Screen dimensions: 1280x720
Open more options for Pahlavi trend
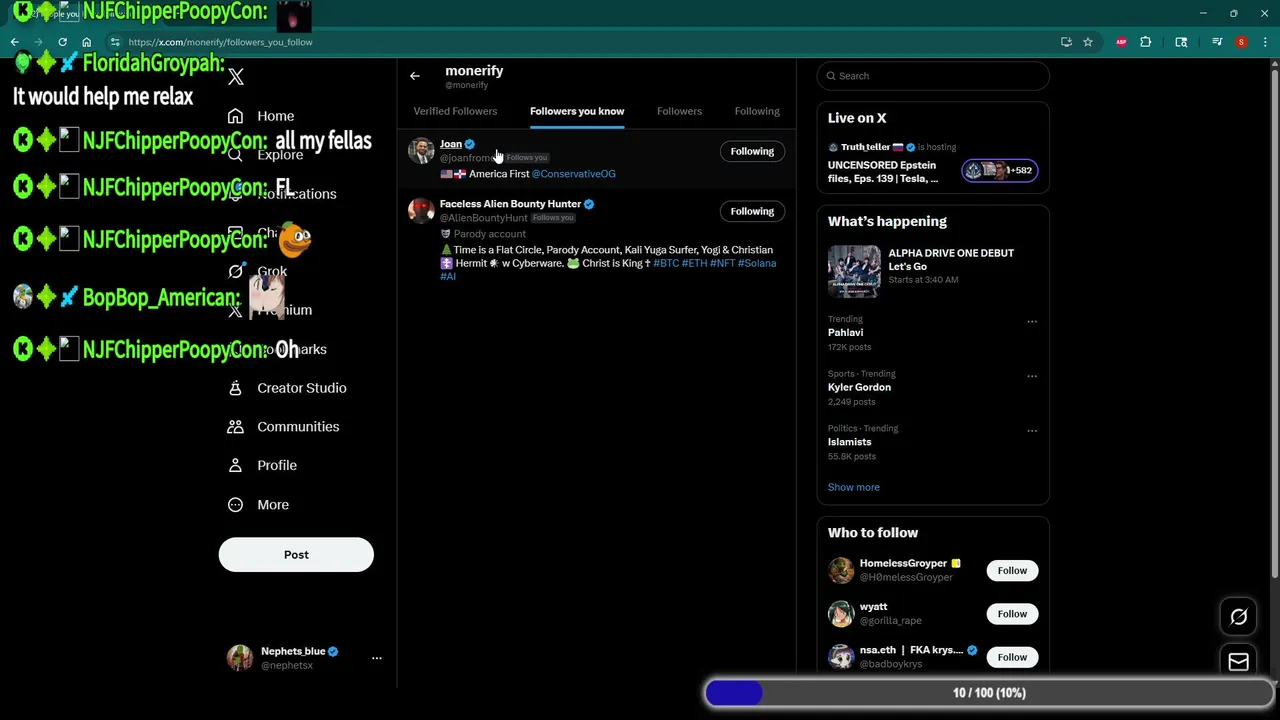[1032, 322]
